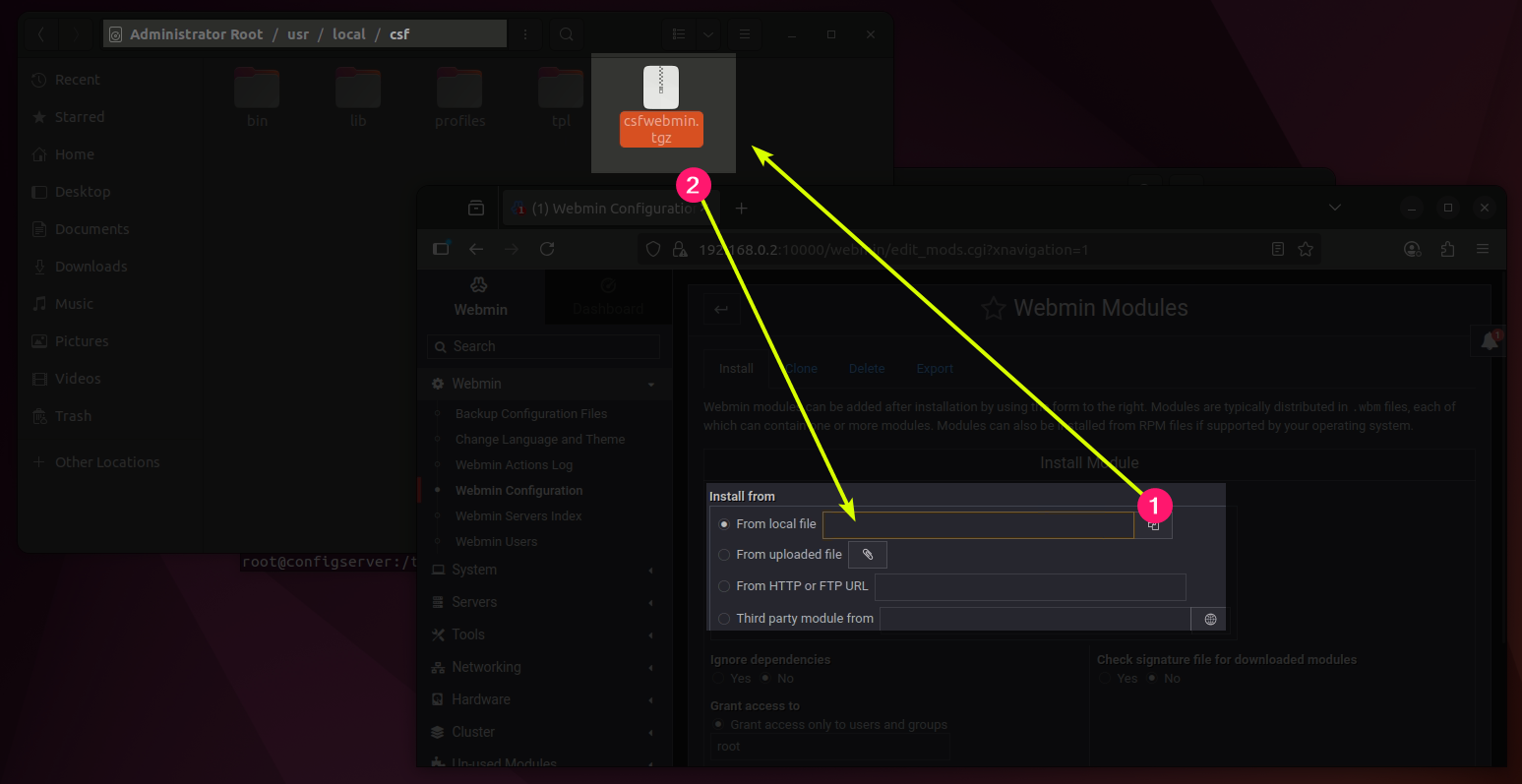This screenshot has width=1522, height=784.
Task: Select the From HTTP or FTP URL radio button
Action: (x=724, y=586)
